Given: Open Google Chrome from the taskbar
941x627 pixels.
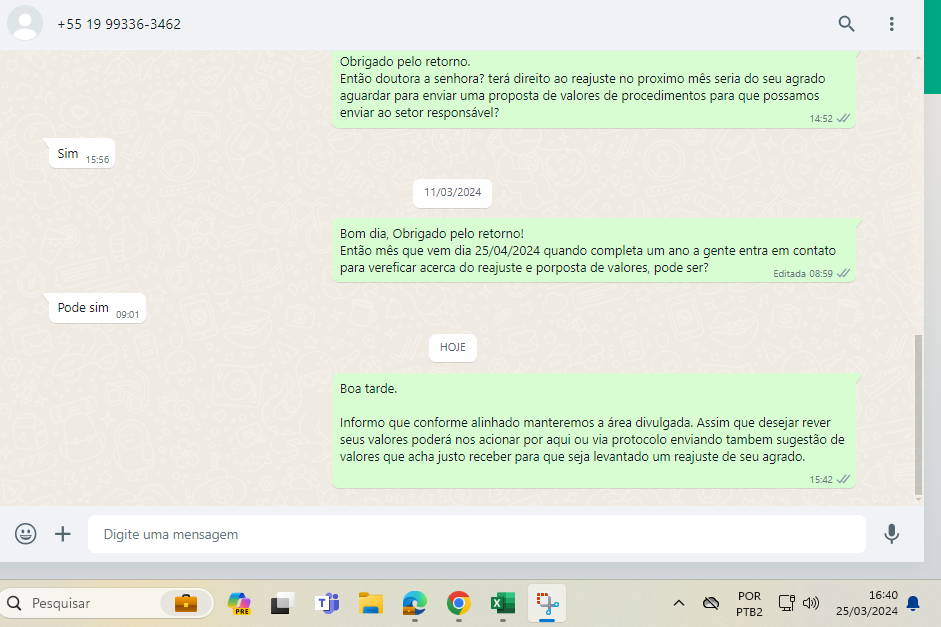Looking at the screenshot, I should (459, 603).
